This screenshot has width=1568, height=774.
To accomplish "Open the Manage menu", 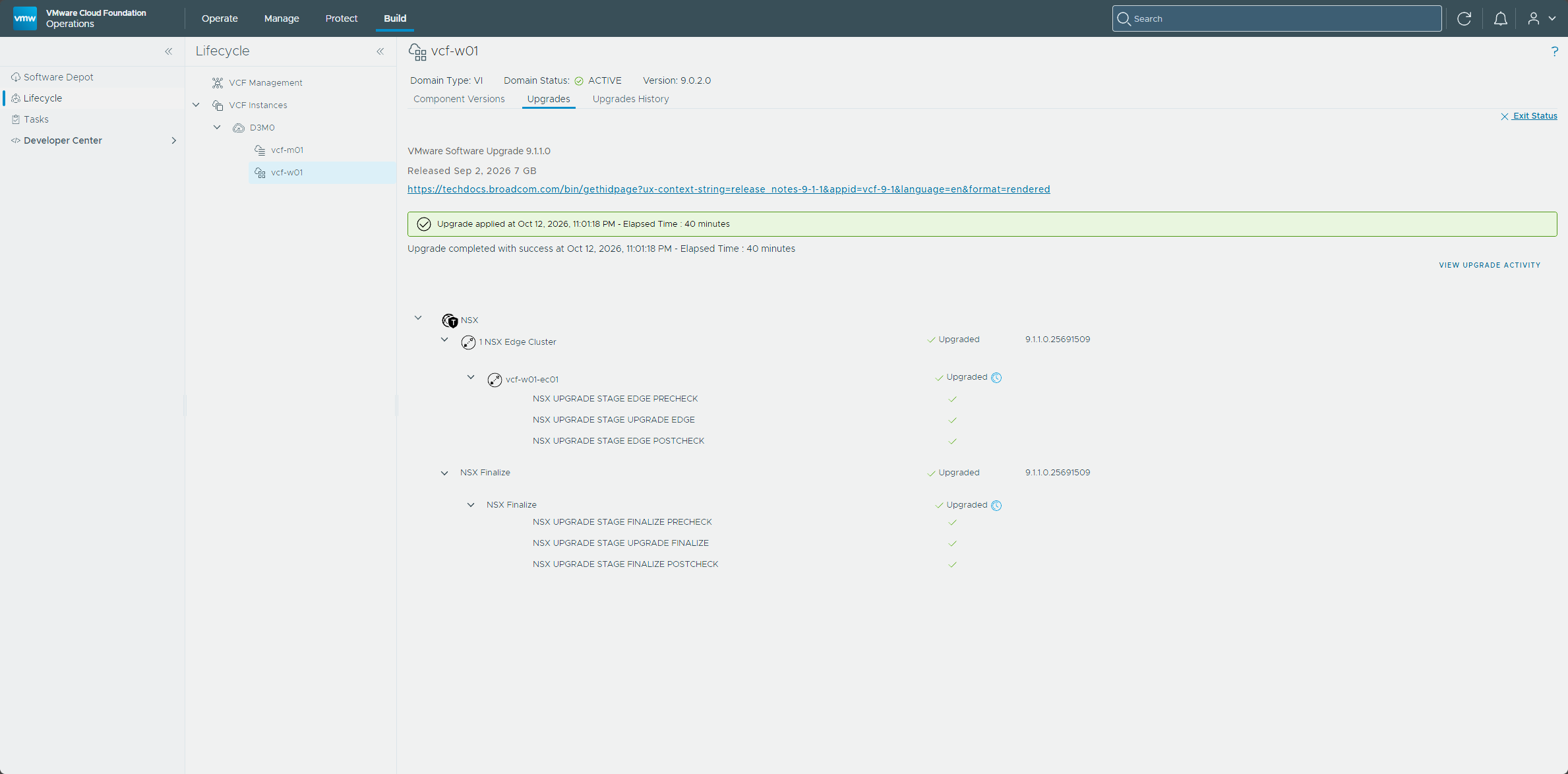I will [x=282, y=18].
